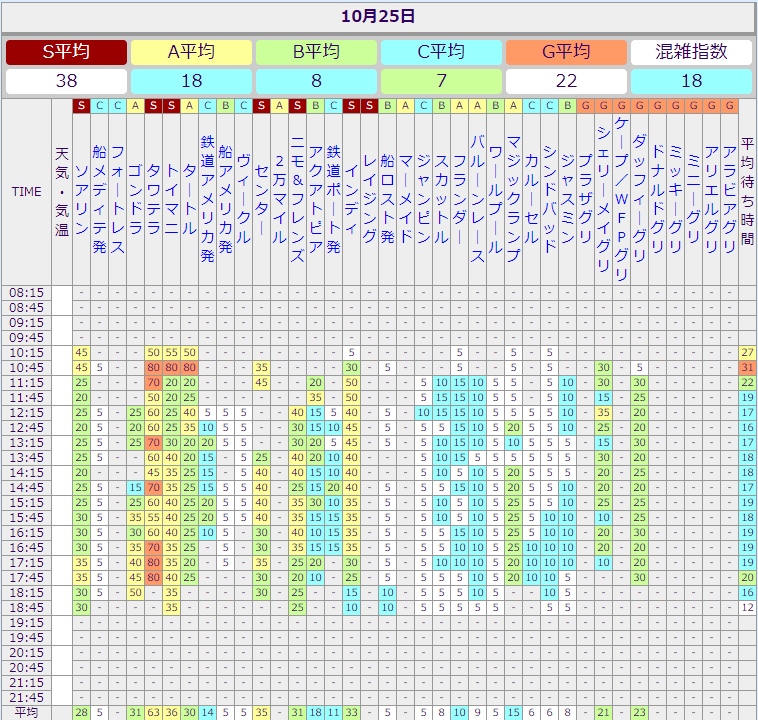Click the 10月25日 date title bar

tap(378, 16)
